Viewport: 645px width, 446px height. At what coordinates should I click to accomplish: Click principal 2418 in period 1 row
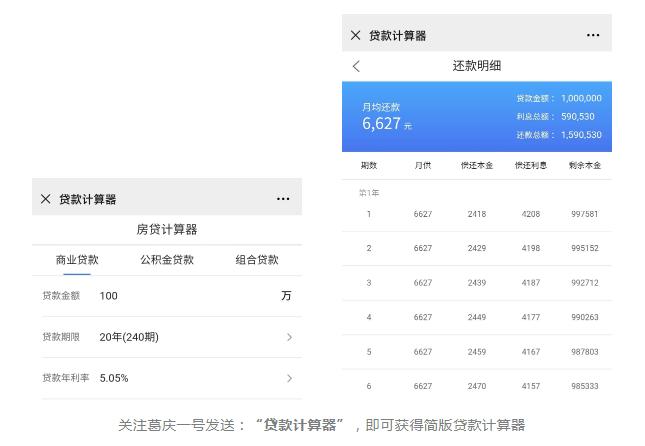477,214
